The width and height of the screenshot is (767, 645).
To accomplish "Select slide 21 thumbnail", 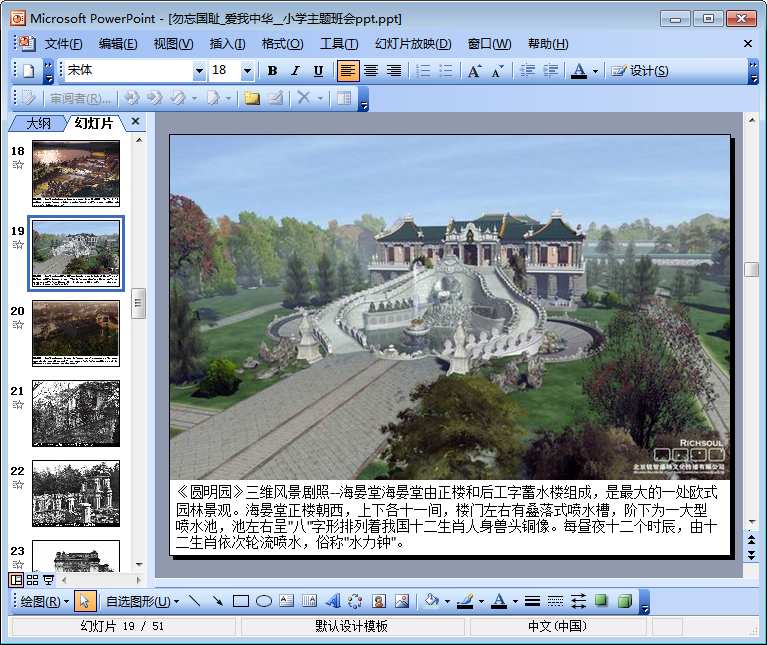I will 76,413.
